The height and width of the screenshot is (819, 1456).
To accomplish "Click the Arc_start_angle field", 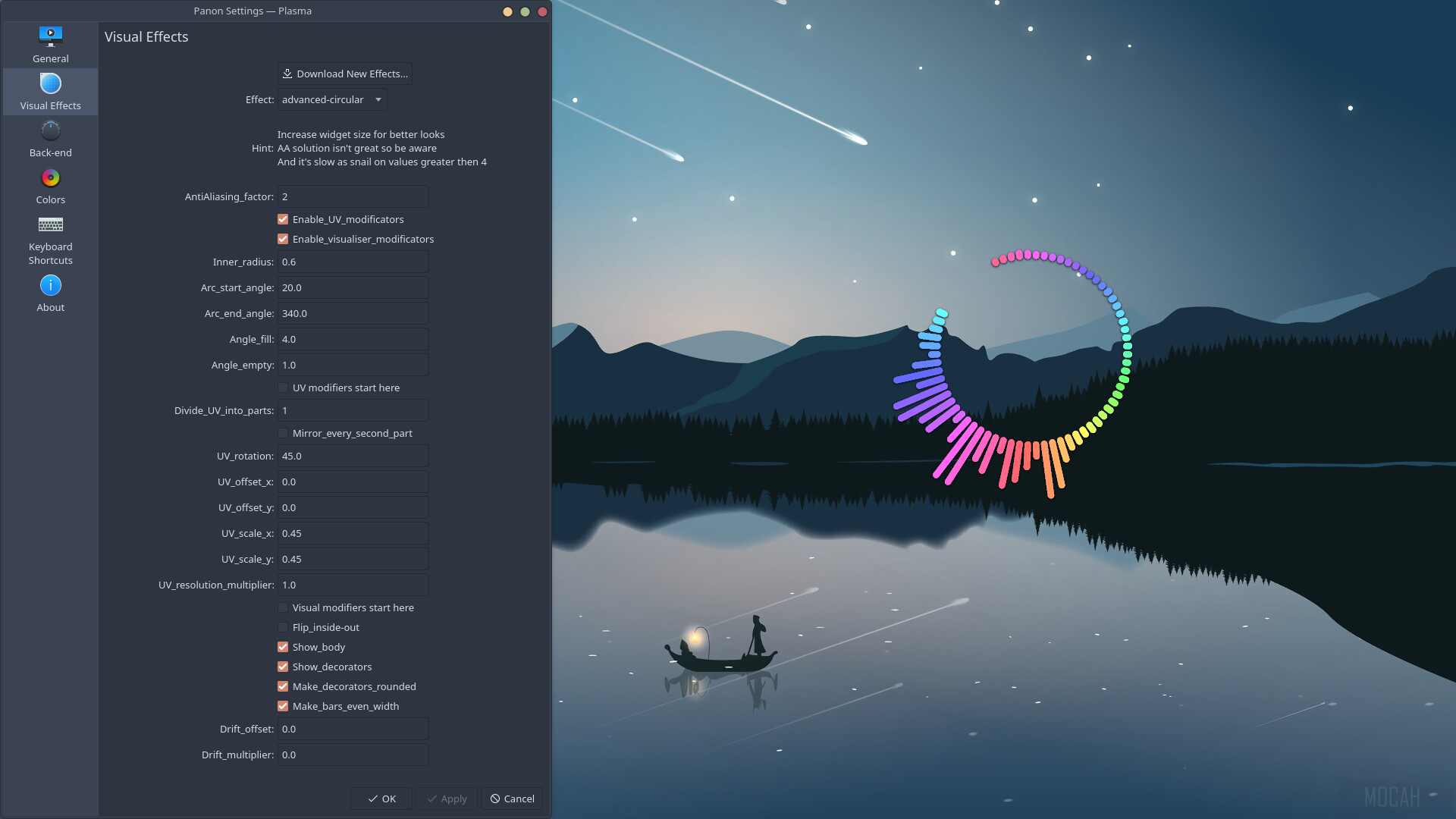I will 353,287.
